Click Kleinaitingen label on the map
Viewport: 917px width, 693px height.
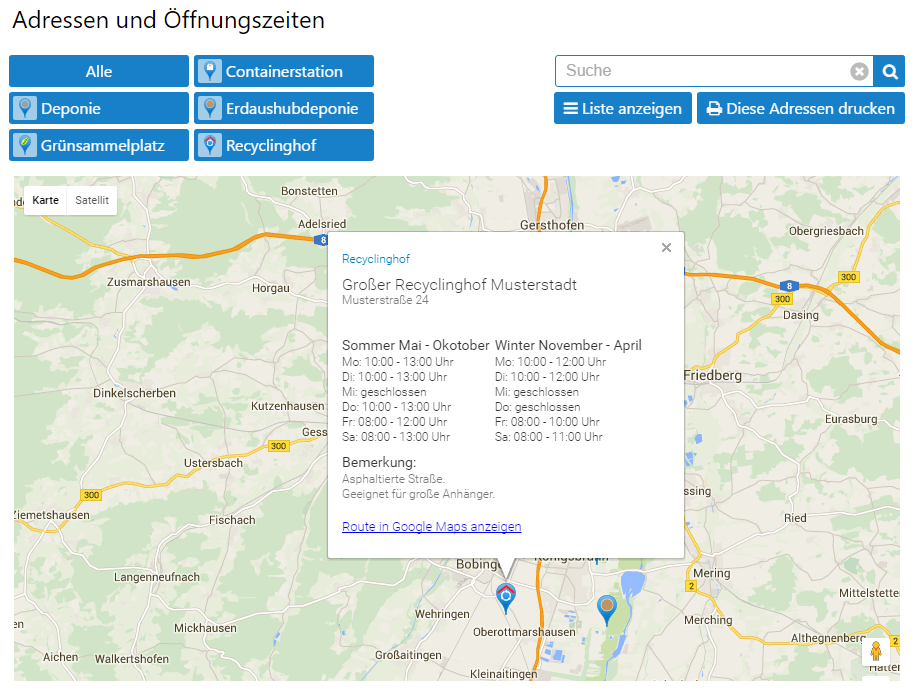point(504,674)
